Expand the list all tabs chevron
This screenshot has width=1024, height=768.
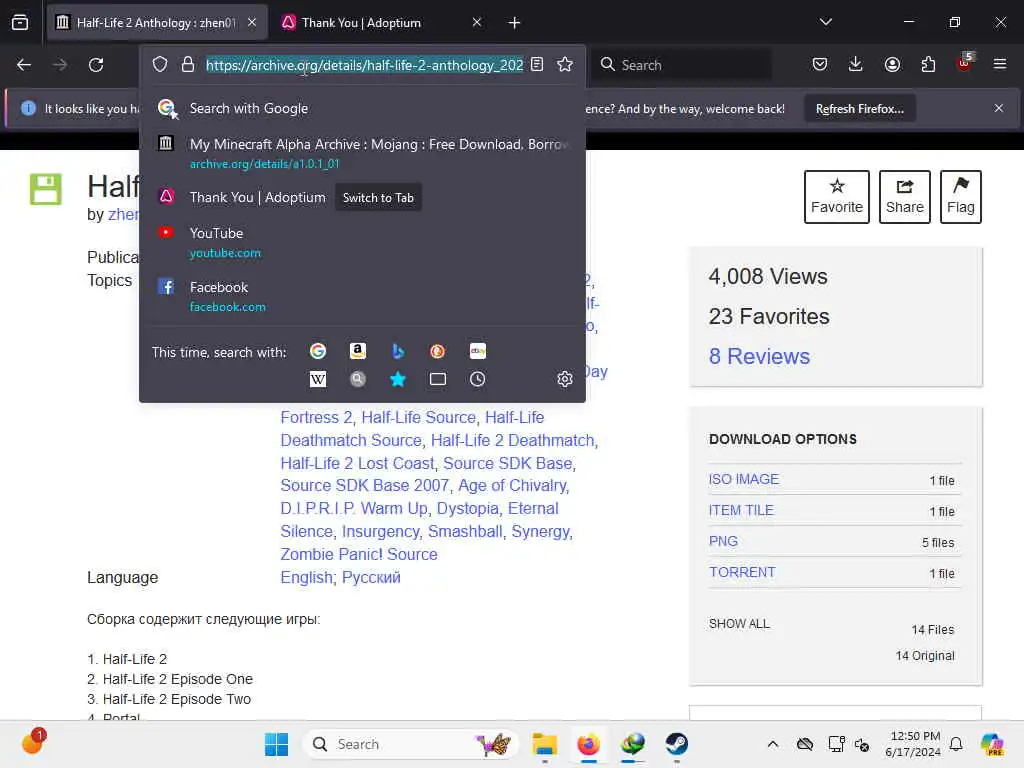825,22
